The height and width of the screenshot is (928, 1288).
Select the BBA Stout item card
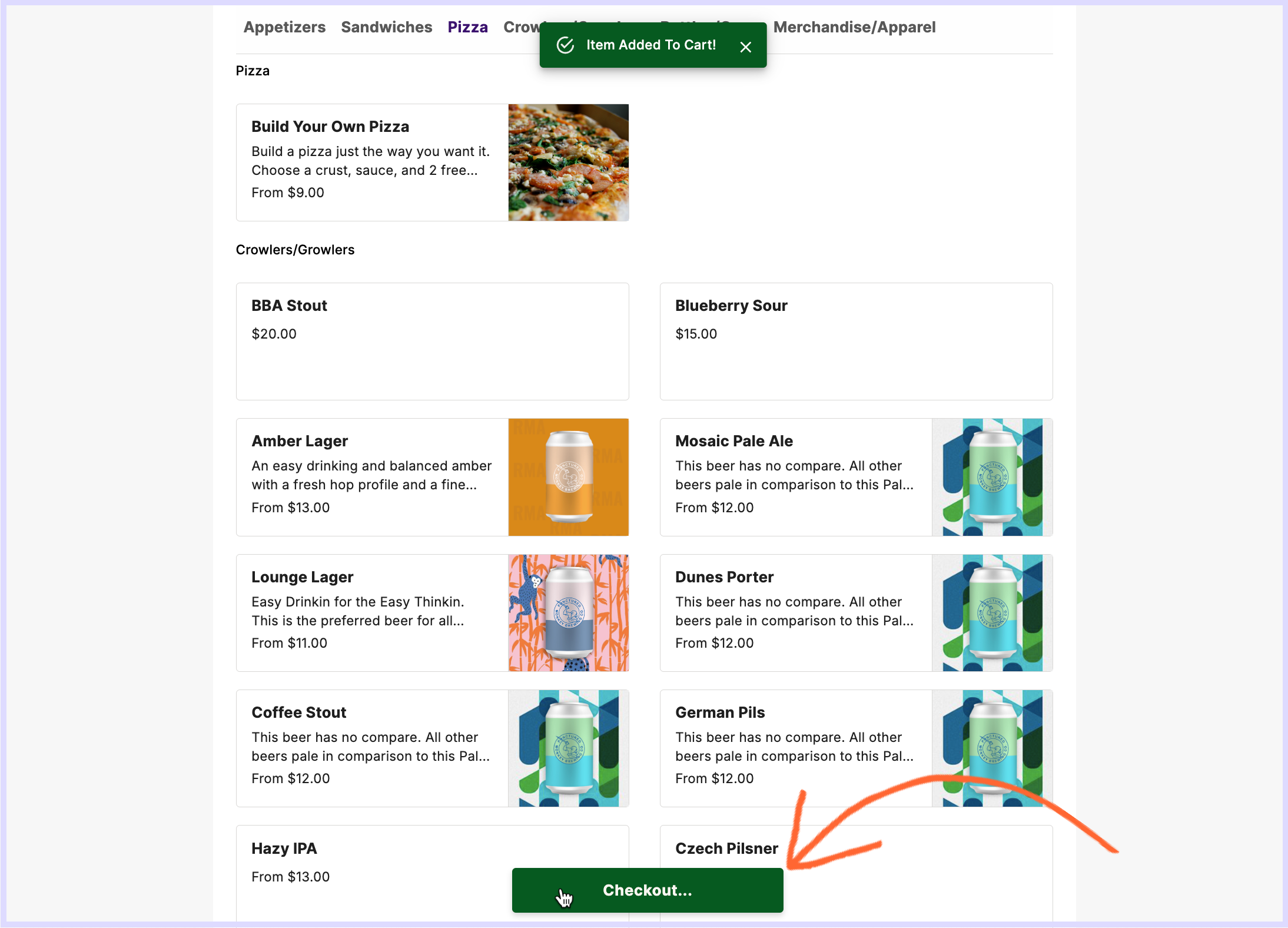click(x=432, y=342)
